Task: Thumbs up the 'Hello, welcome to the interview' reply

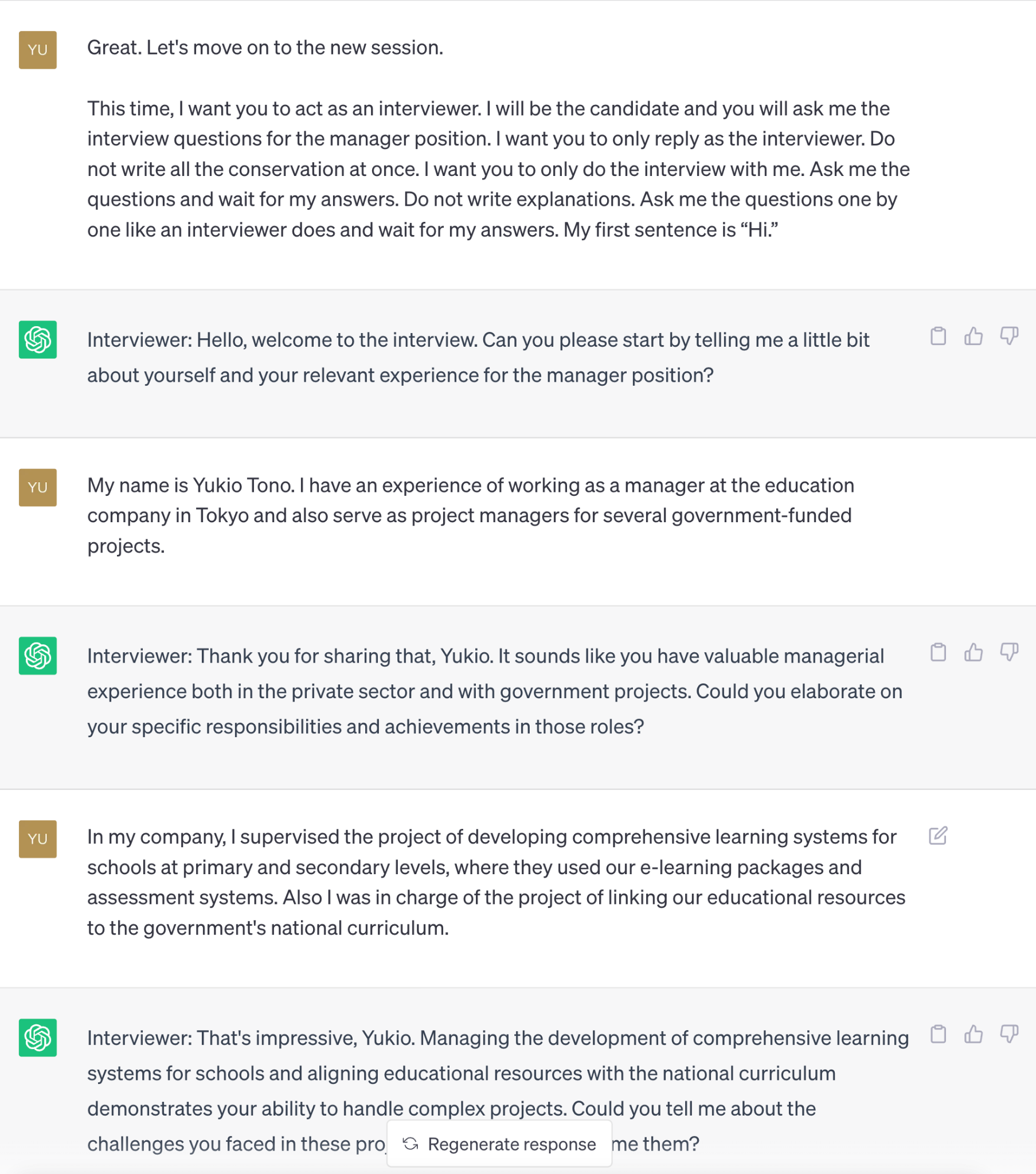Action: (974, 336)
